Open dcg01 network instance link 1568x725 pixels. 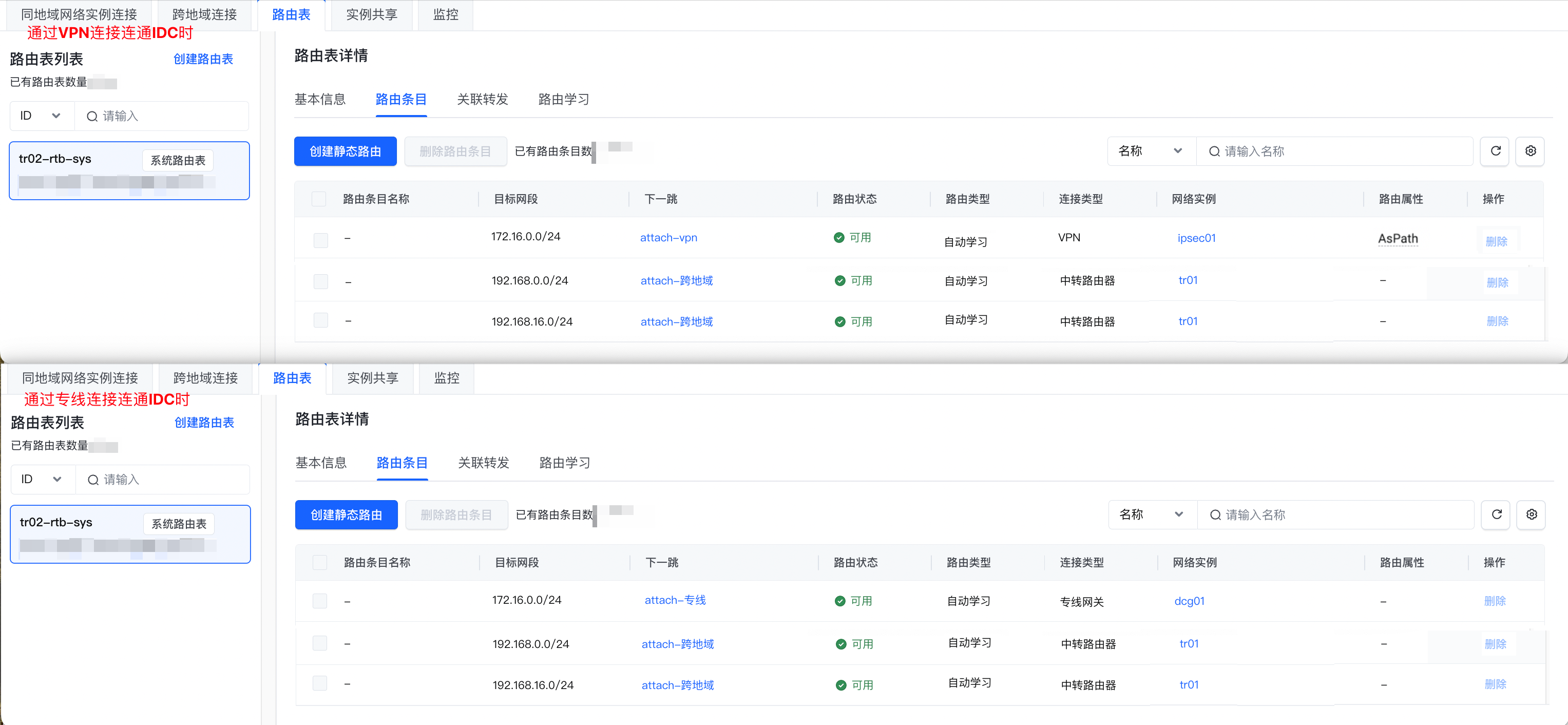coord(1189,601)
